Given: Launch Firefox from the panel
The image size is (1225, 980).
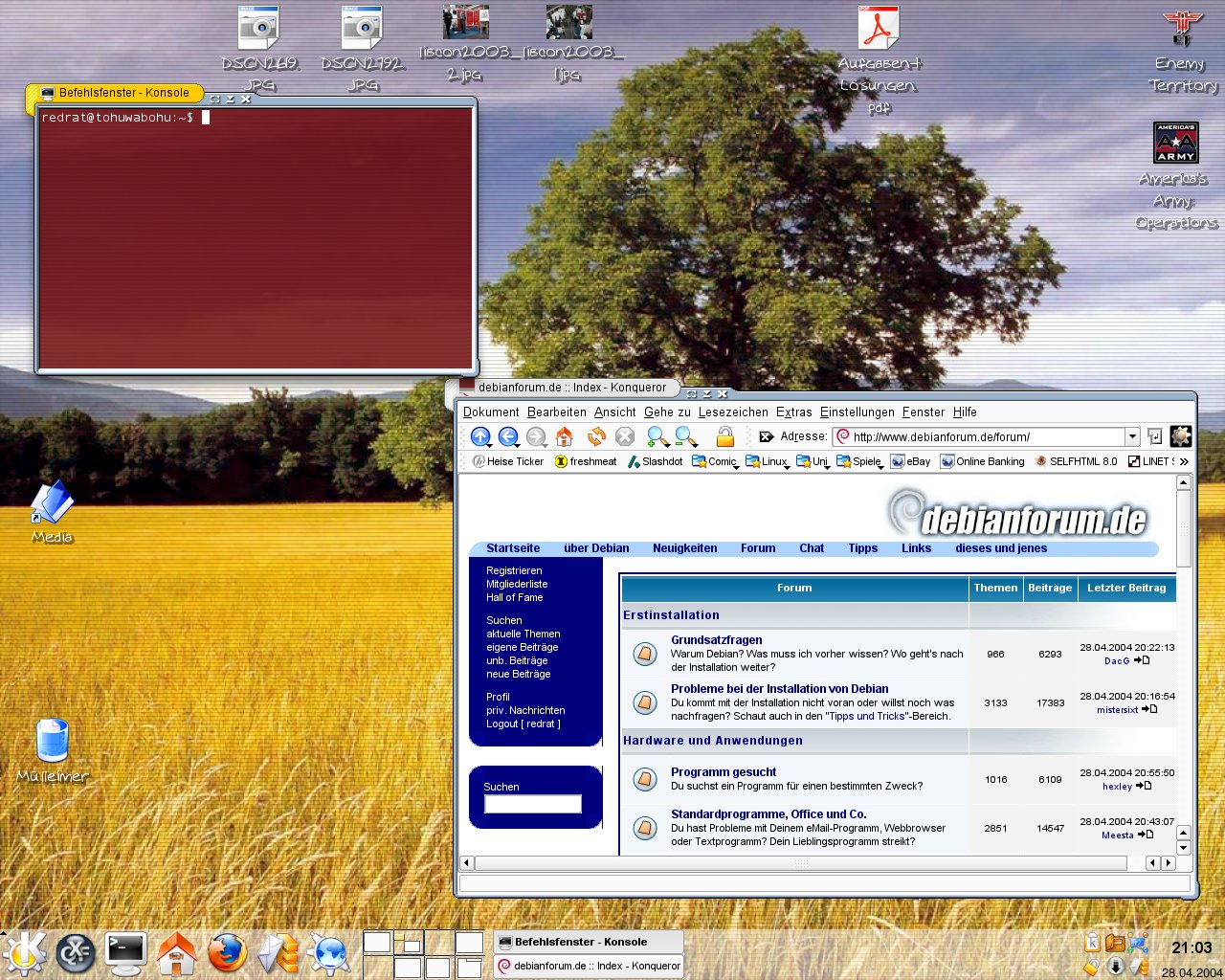Looking at the screenshot, I should click(x=227, y=953).
